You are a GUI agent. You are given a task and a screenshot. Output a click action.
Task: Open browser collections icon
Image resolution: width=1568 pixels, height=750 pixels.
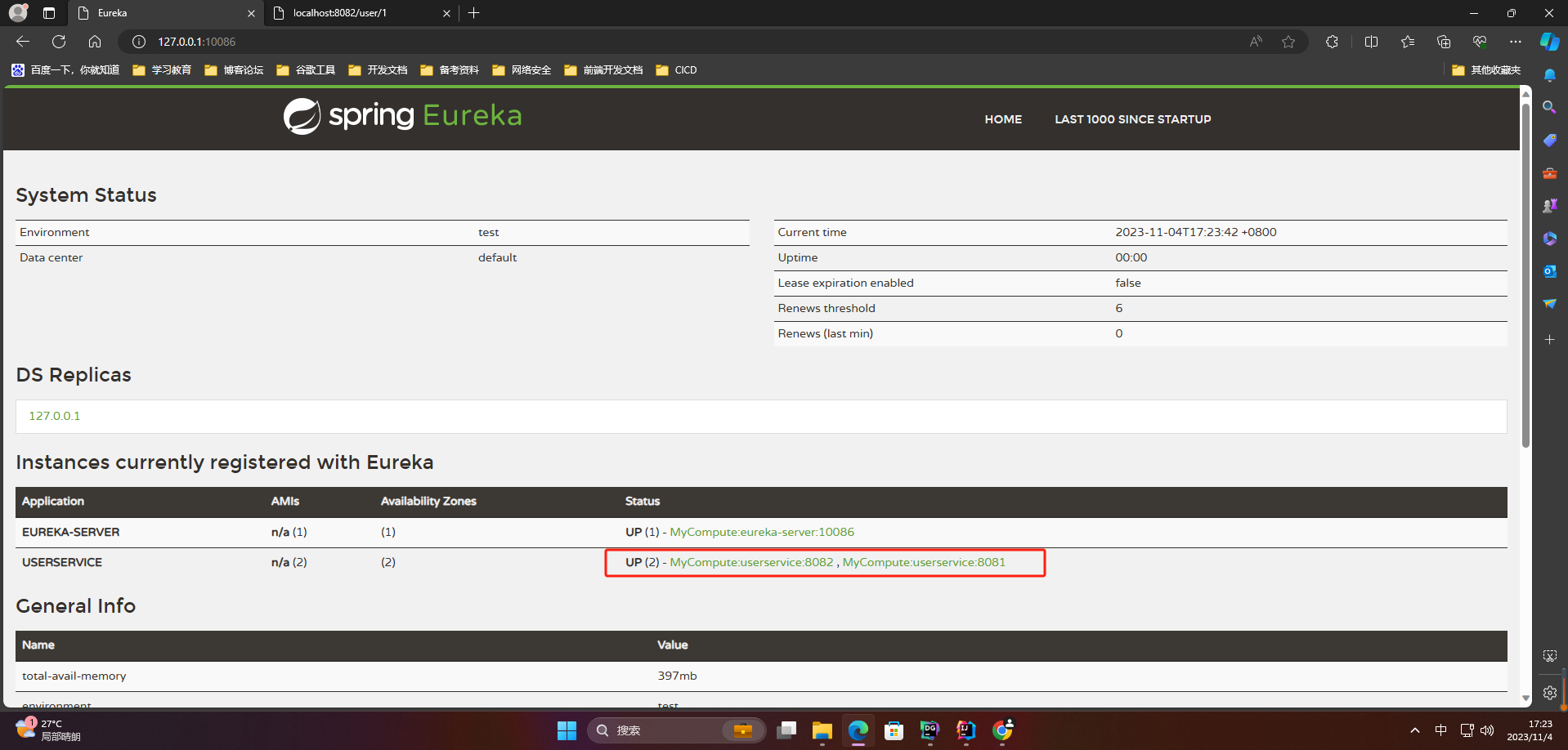point(1444,42)
